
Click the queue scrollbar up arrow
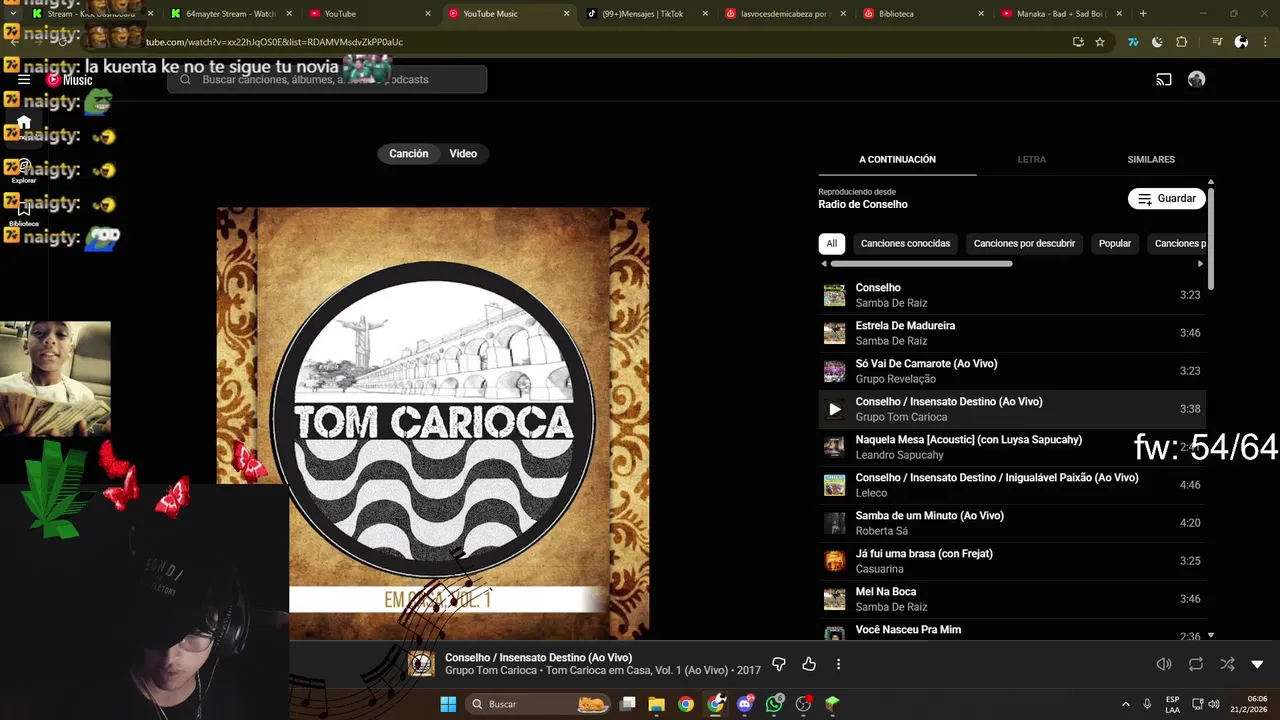tap(1211, 182)
